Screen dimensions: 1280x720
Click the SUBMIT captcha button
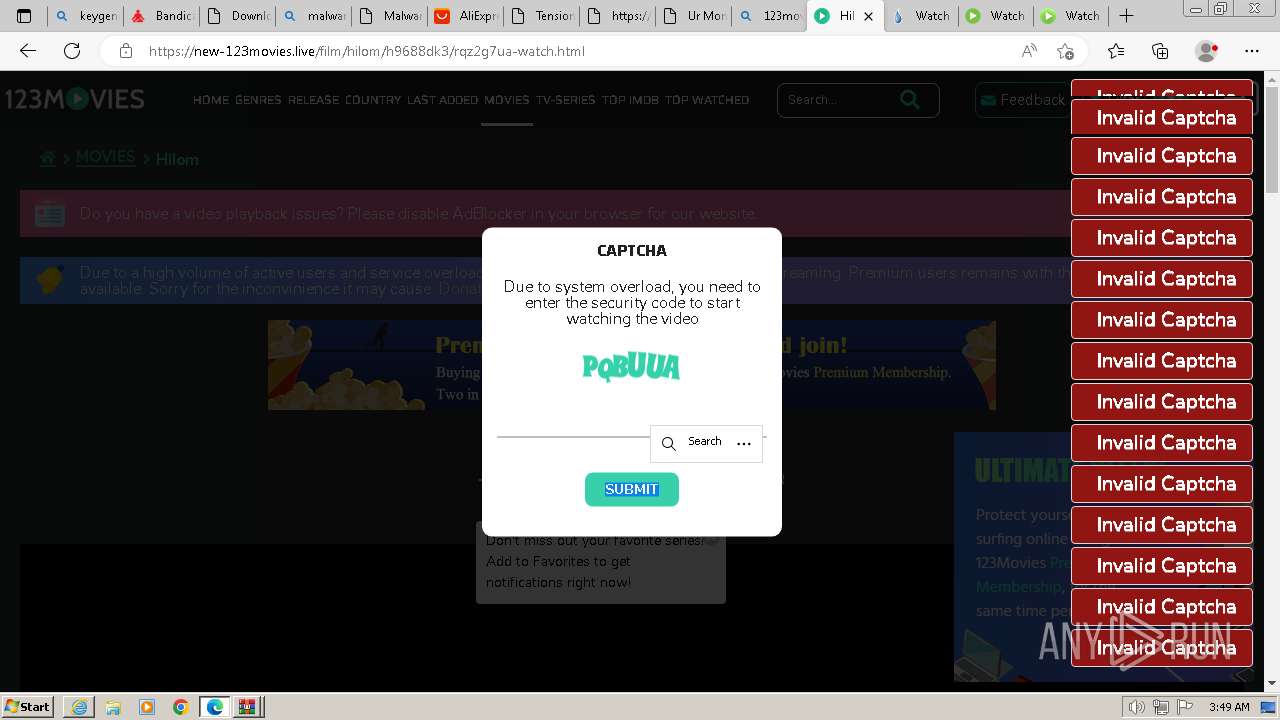632,489
